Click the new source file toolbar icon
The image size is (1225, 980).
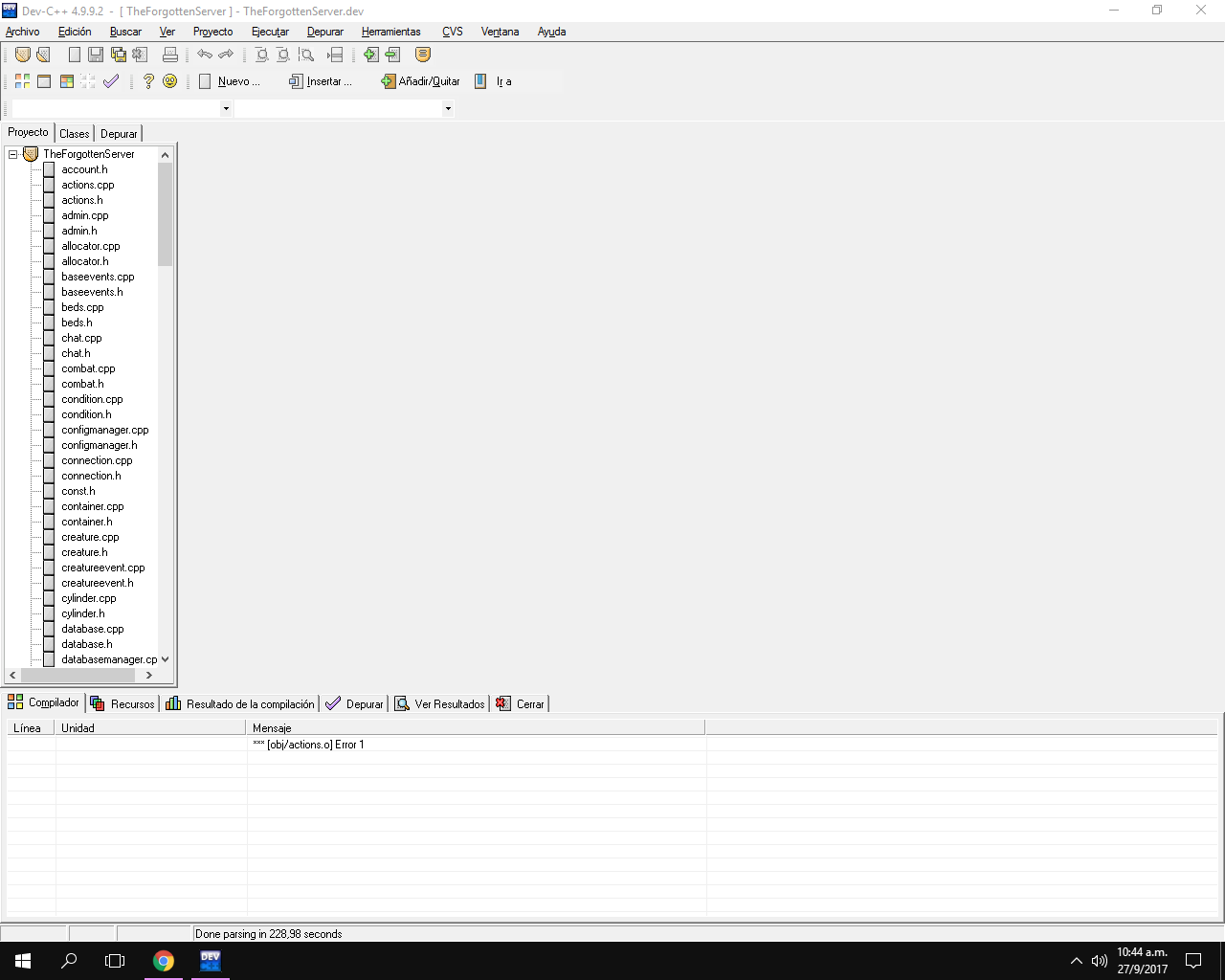(75, 55)
